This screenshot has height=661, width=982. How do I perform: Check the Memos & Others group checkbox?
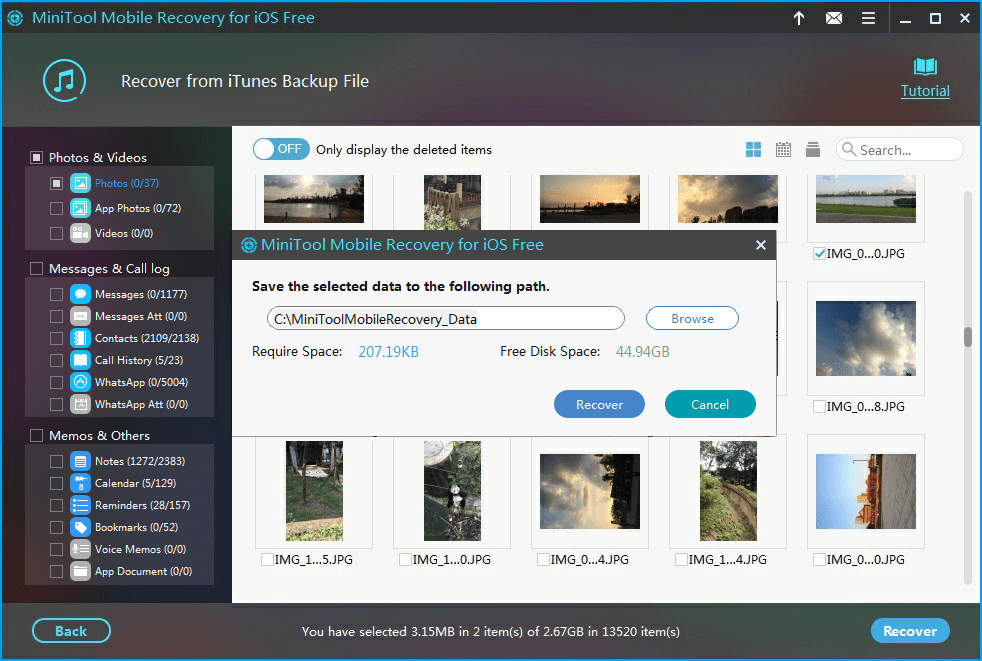[36, 435]
